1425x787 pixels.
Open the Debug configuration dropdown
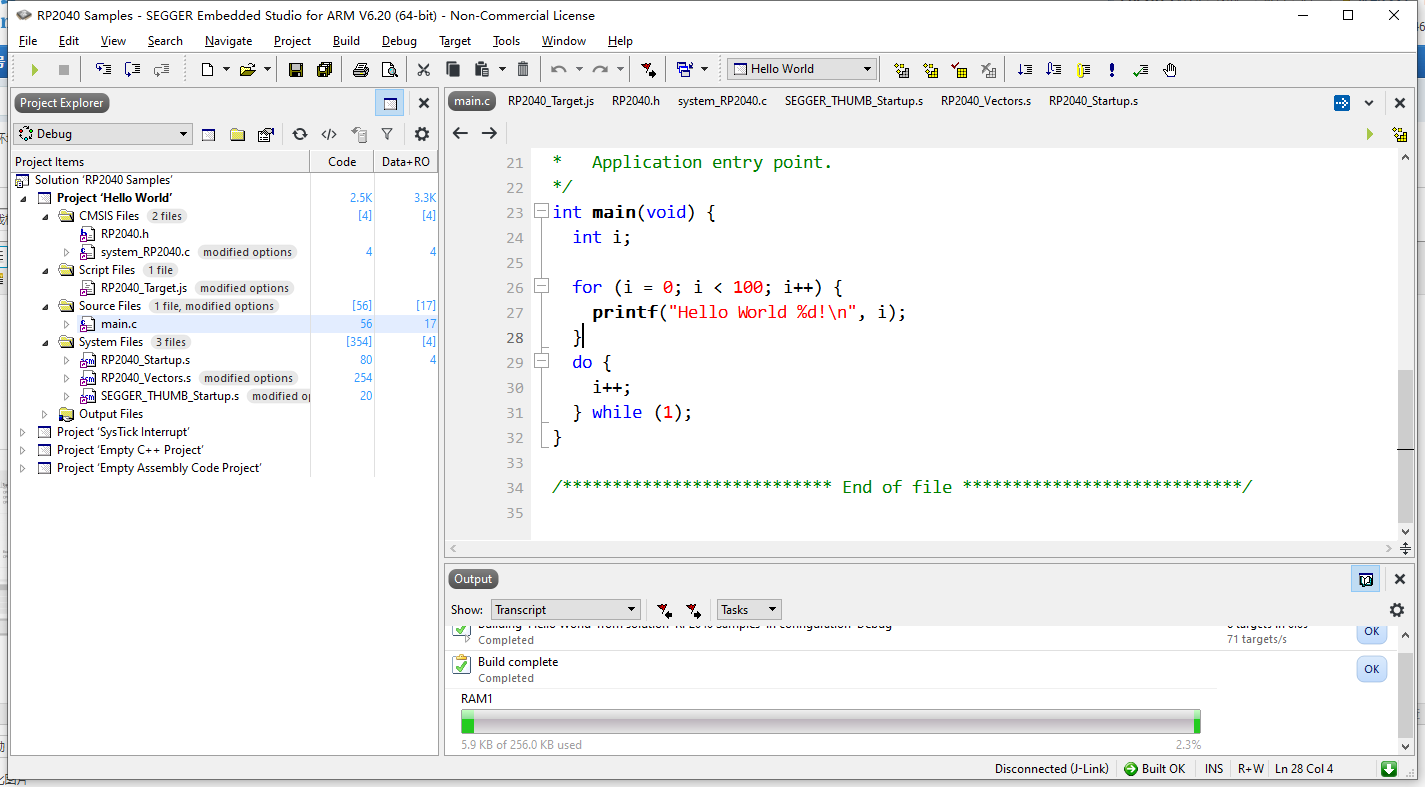click(102, 134)
